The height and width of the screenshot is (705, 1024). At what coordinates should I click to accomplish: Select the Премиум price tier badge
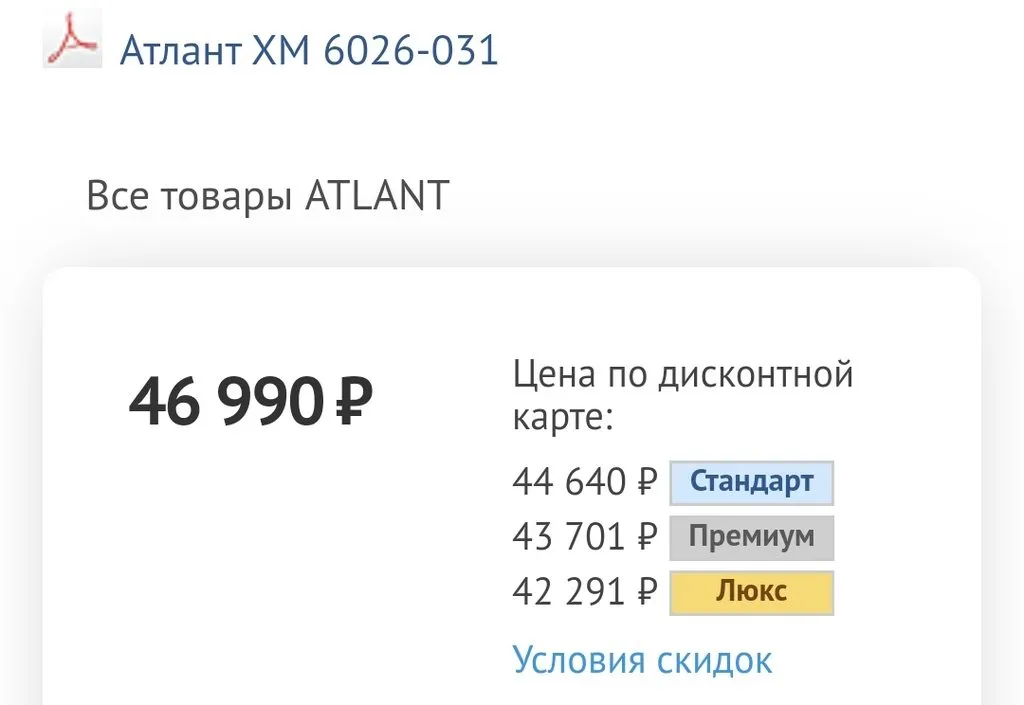[x=751, y=536]
